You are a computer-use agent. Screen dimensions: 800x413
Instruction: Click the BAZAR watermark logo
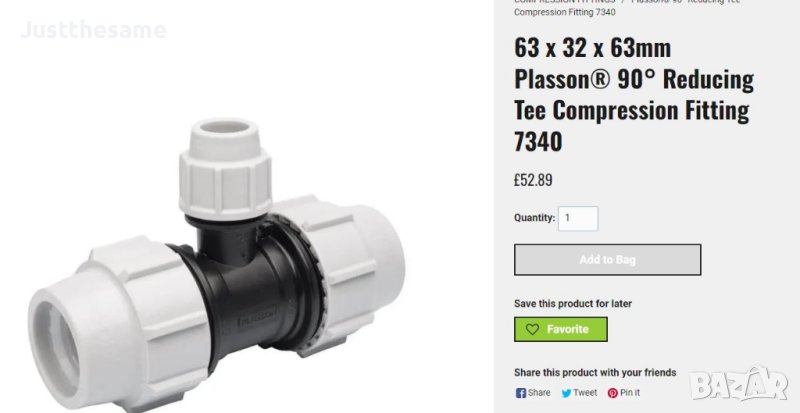pos(739,384)
